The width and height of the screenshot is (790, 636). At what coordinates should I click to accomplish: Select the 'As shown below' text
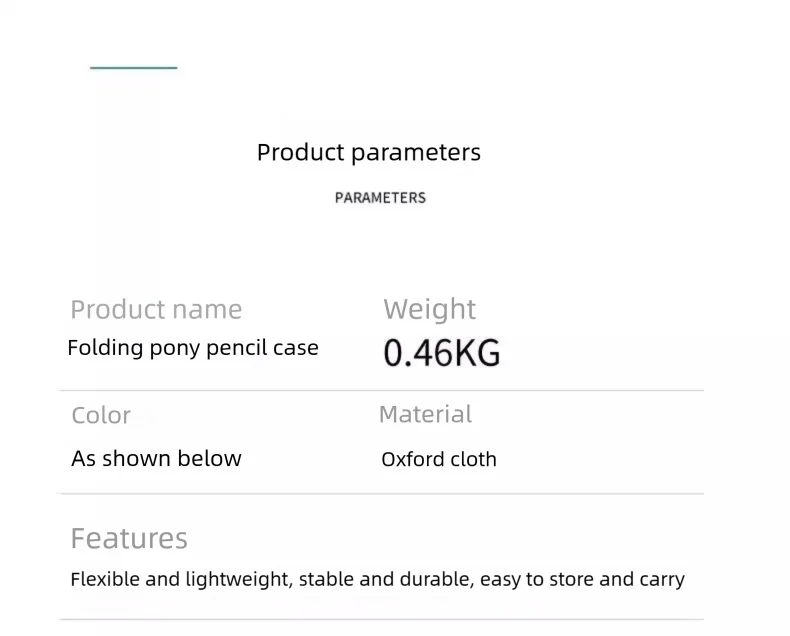click(156, 459)
